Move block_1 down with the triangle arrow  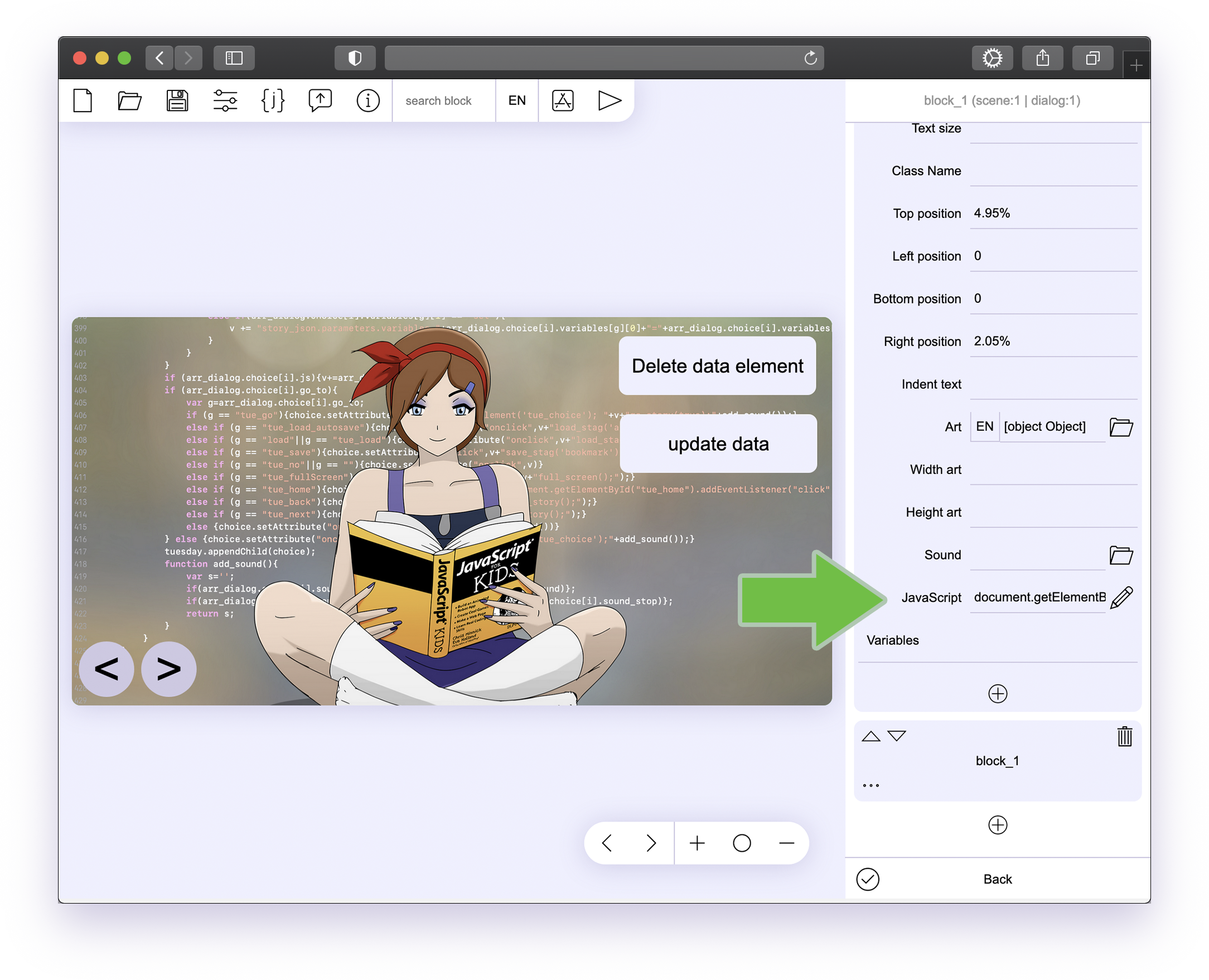point(896,736)
